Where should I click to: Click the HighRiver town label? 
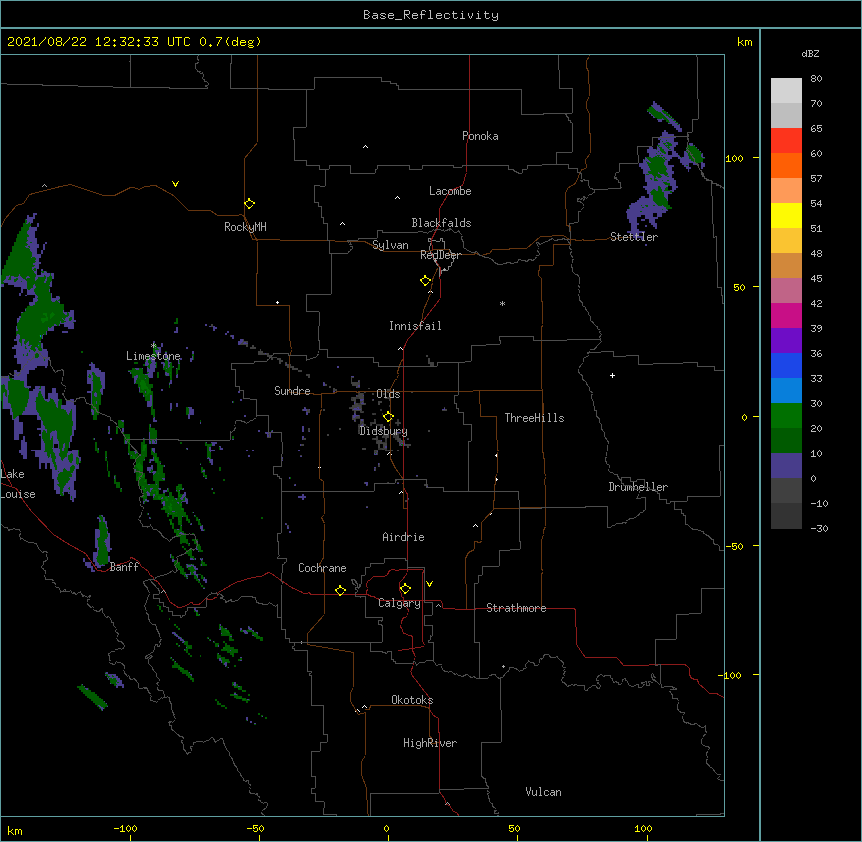(430, 743)
